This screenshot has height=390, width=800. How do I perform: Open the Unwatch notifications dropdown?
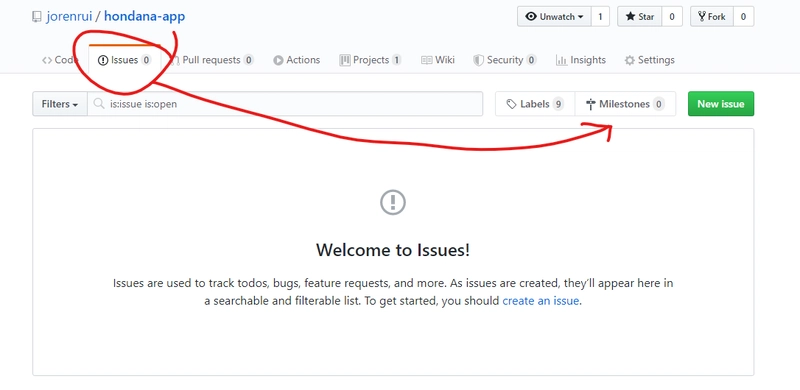tap(554, 16)
